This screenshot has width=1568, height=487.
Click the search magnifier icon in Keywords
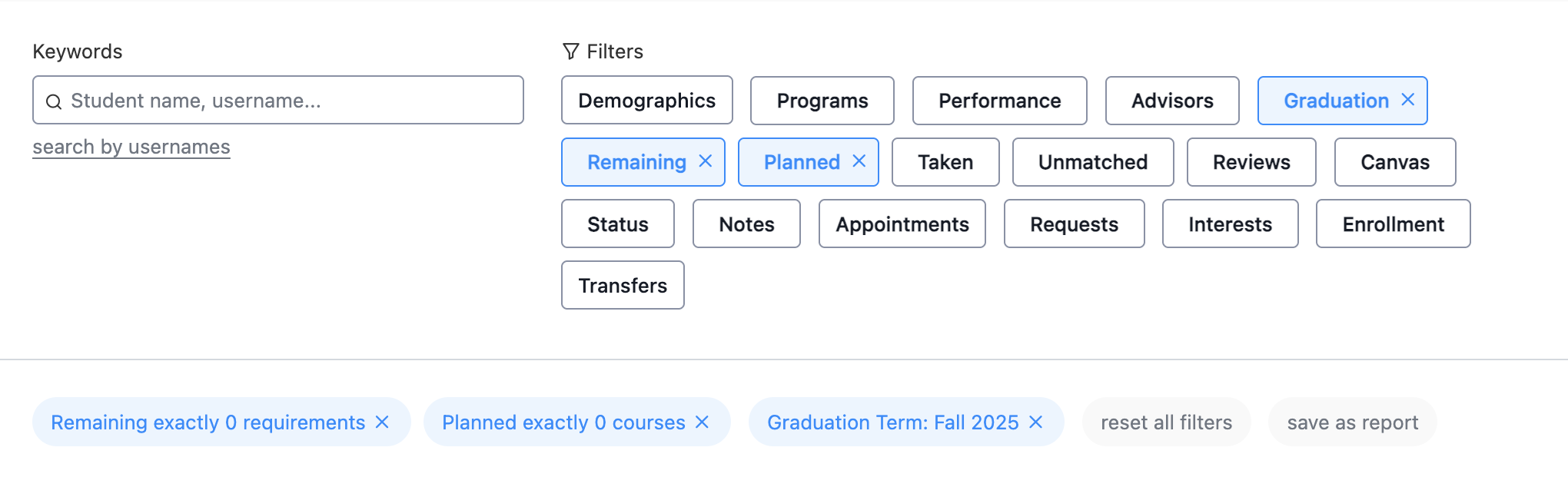54,101
